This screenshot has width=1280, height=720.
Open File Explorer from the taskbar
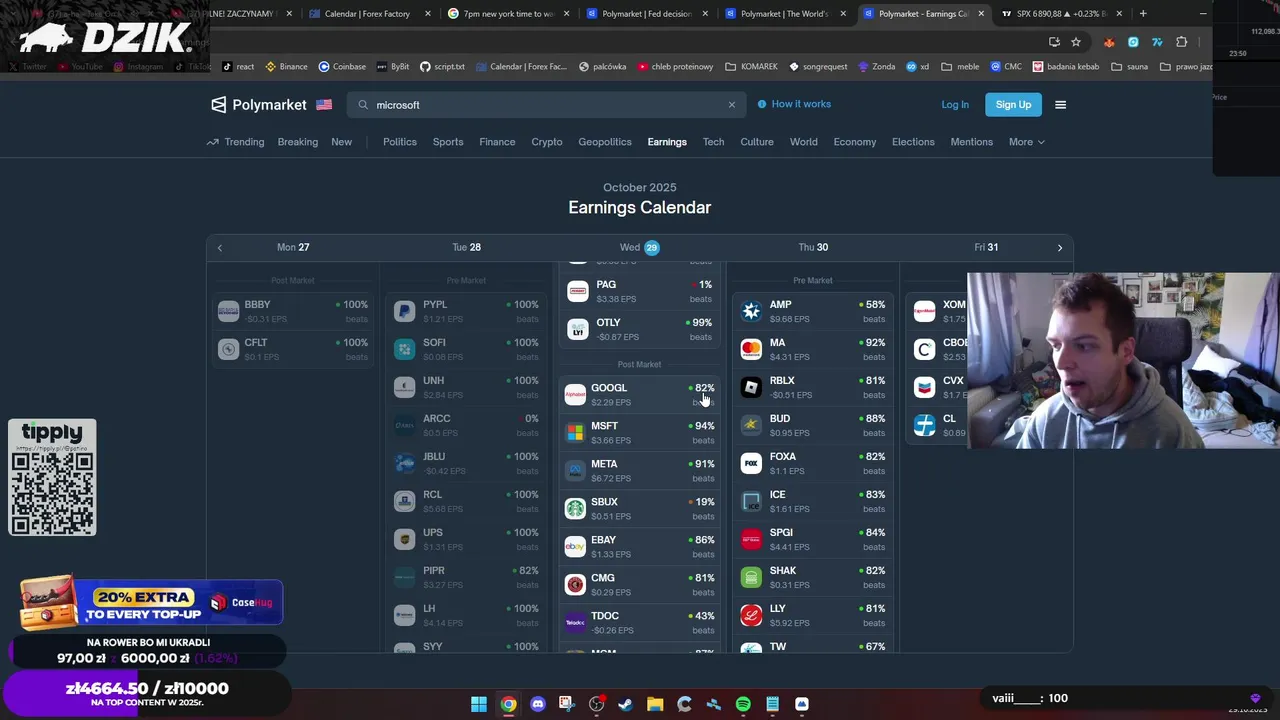655,704
